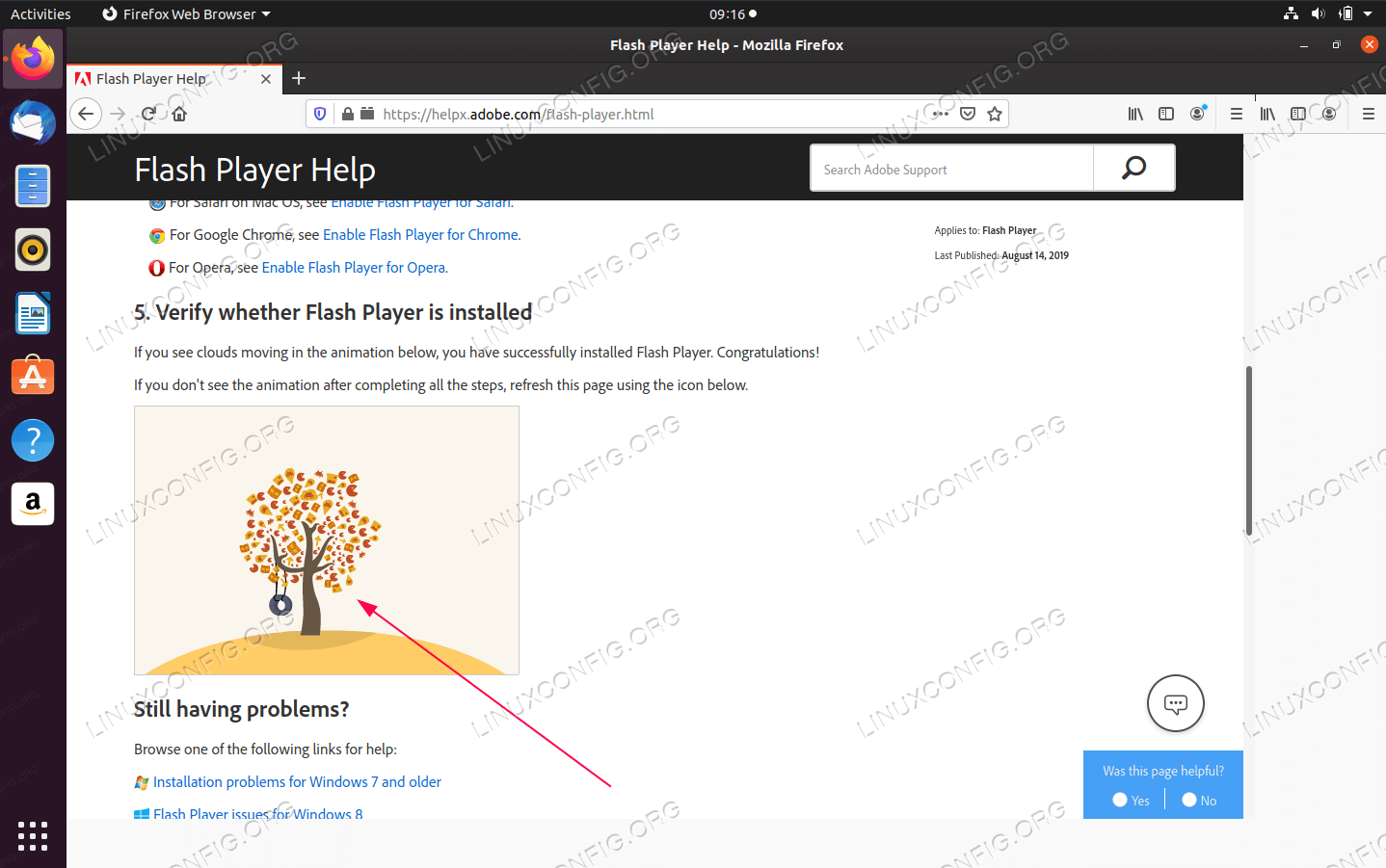The image size is (1386, 868).
Task: Show all applications grid
Action: pyautogui.click(x=33, y=835)
